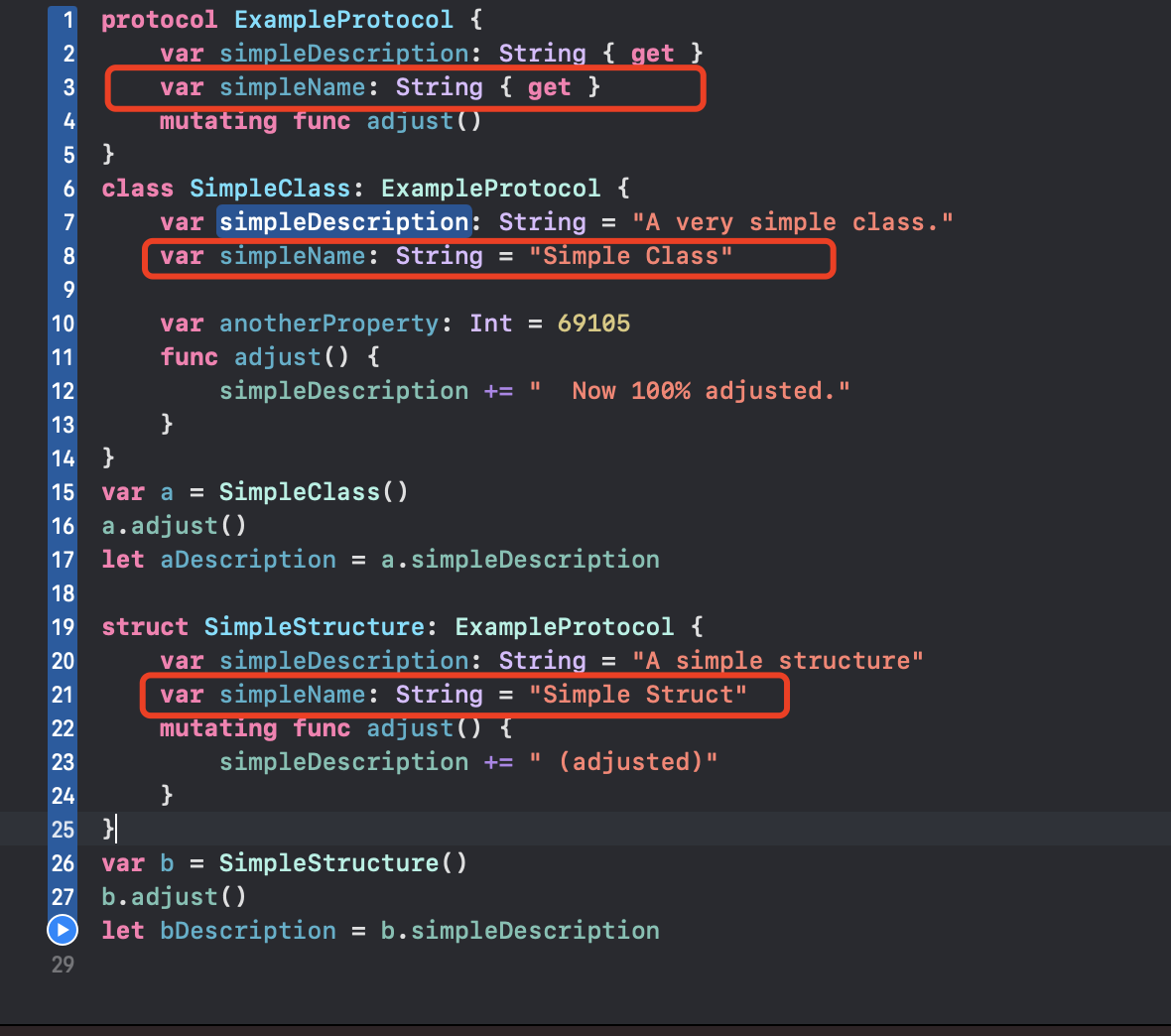
Task: Click the SimpleClass name on line 6
Action: 270,189
